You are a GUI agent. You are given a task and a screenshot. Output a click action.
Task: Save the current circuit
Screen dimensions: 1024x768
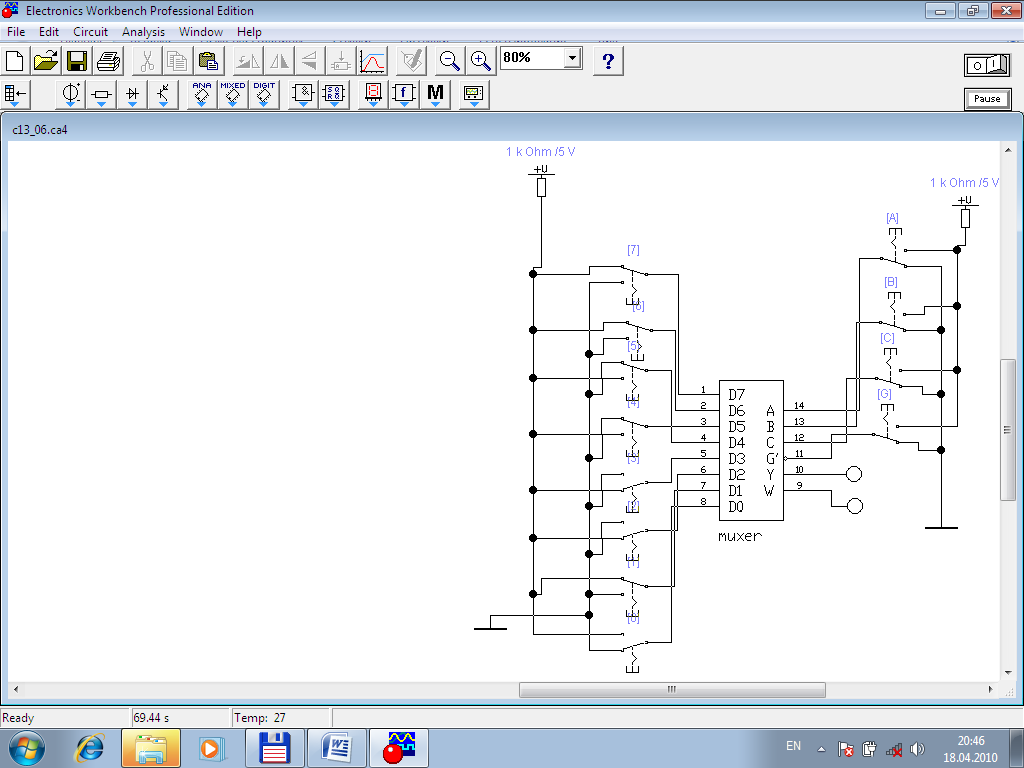click(76, 61)
